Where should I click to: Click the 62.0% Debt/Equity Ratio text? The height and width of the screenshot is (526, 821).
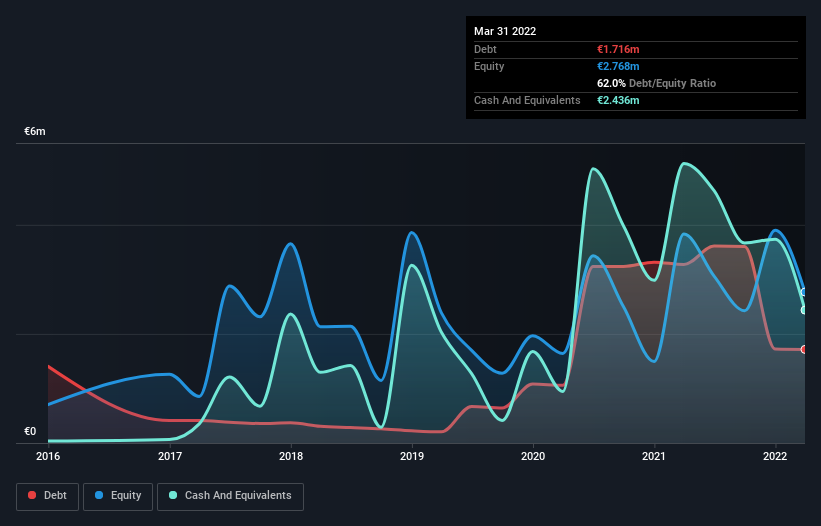[657, 83]
